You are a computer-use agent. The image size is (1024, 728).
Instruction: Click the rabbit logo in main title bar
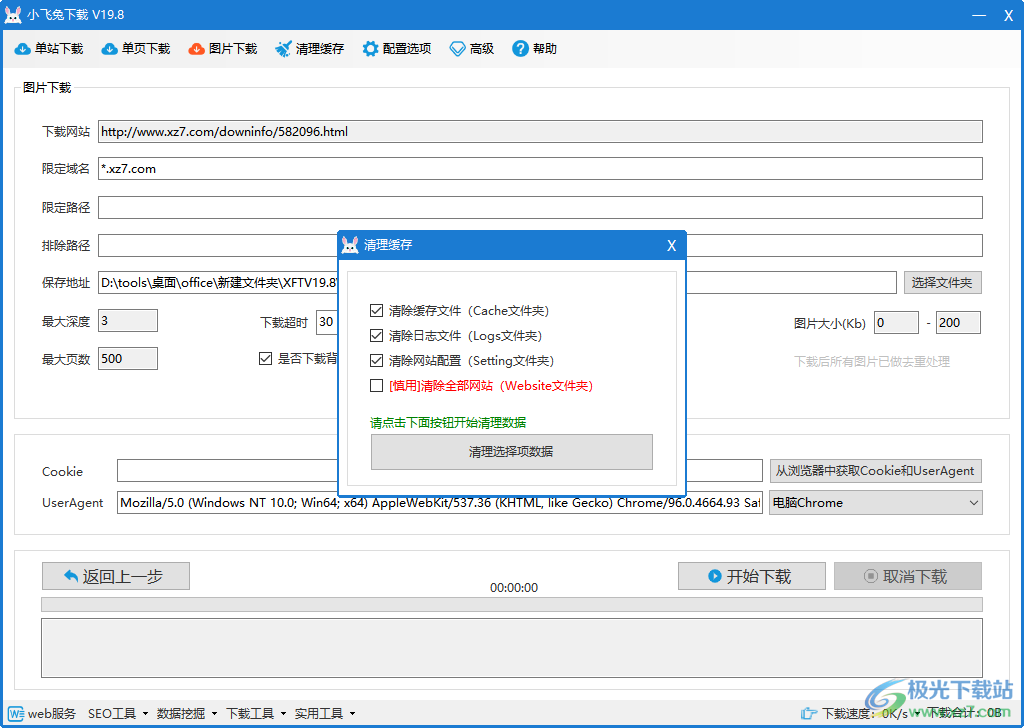[12, 15]
